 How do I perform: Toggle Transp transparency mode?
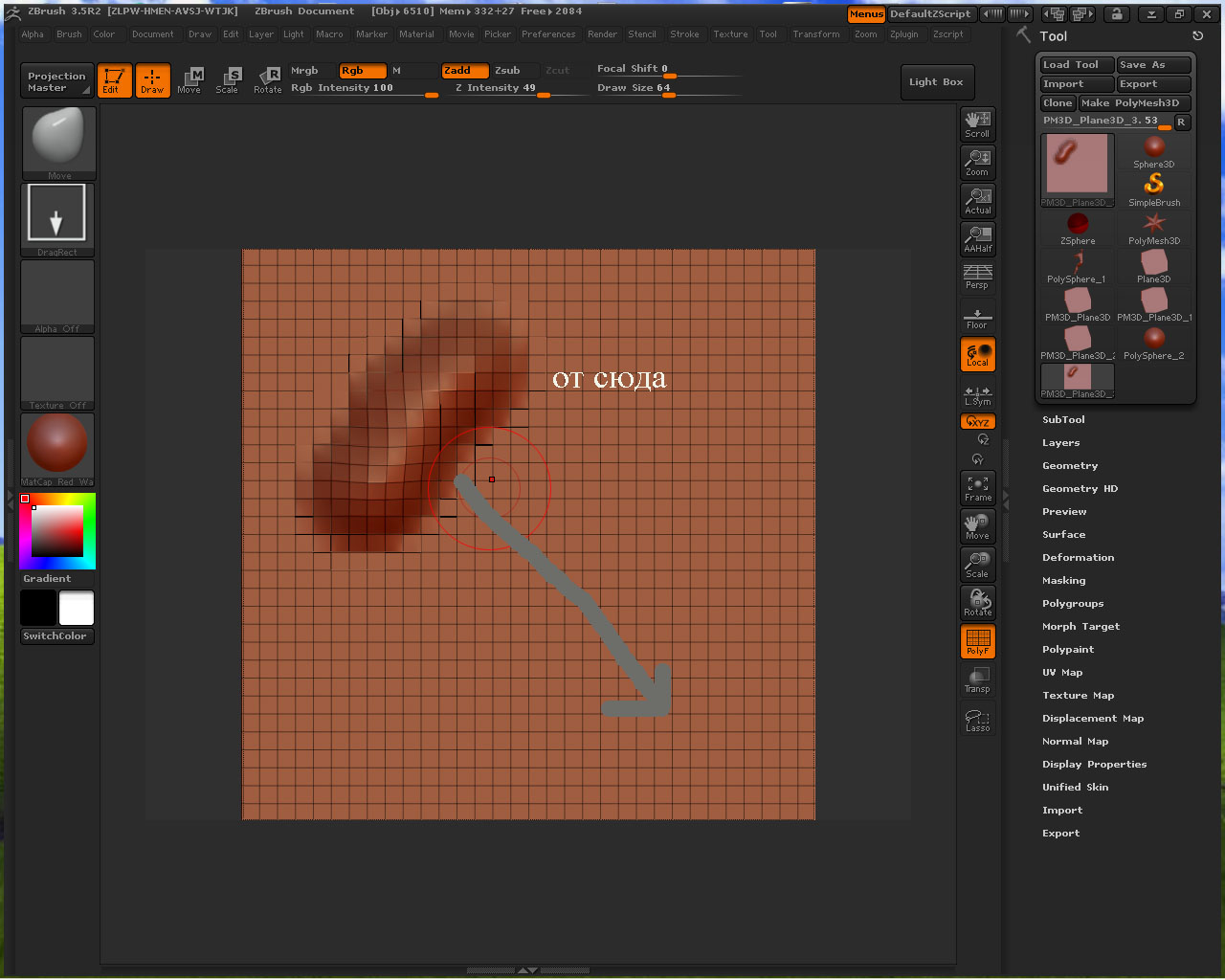pos(978,679)
